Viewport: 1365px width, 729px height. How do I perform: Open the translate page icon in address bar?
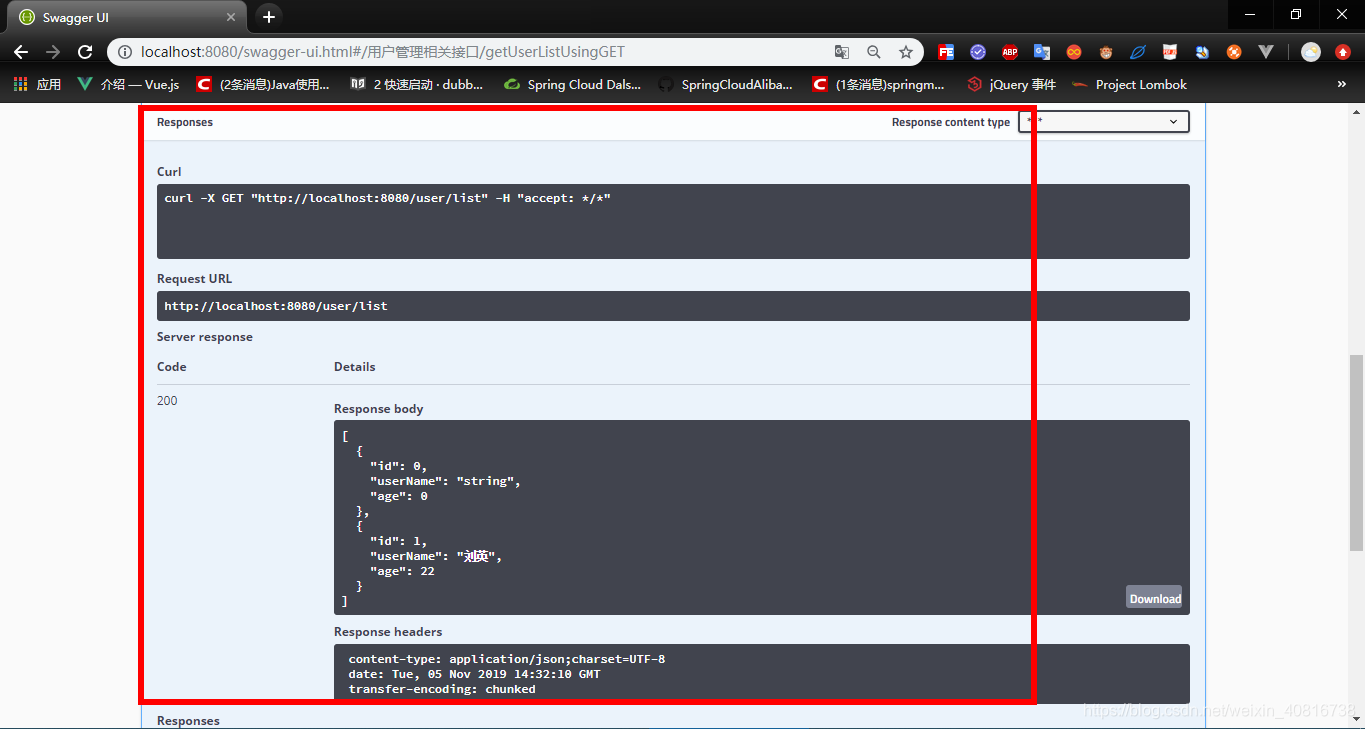tap(842, 52)
